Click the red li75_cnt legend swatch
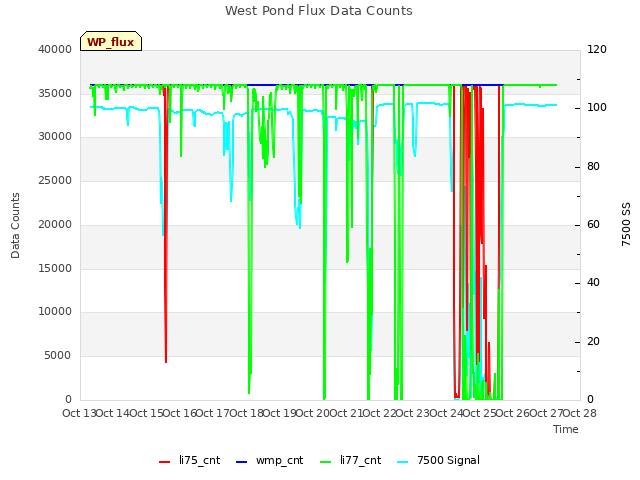Viewport: 640px width, 480px height. tap(164, 462)
